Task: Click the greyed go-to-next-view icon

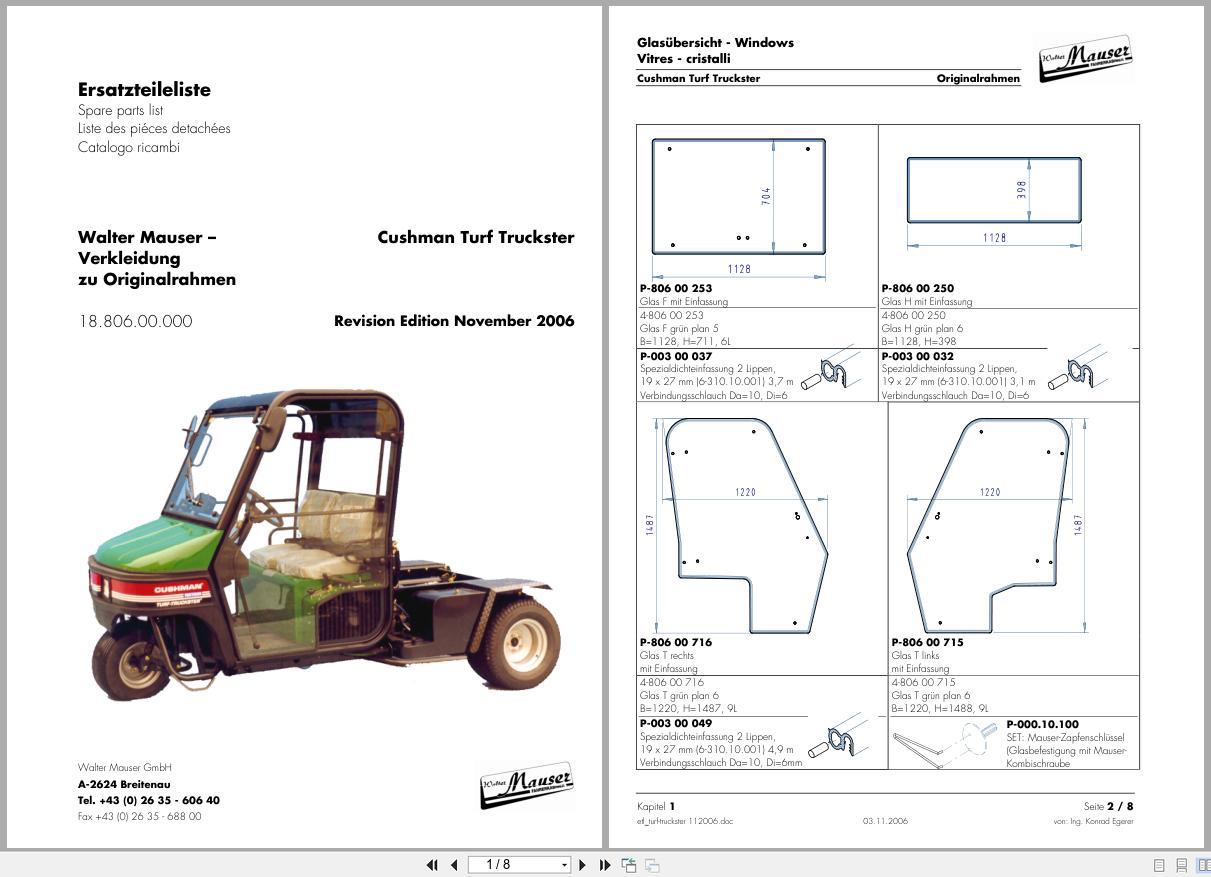Action: [652, 865]
